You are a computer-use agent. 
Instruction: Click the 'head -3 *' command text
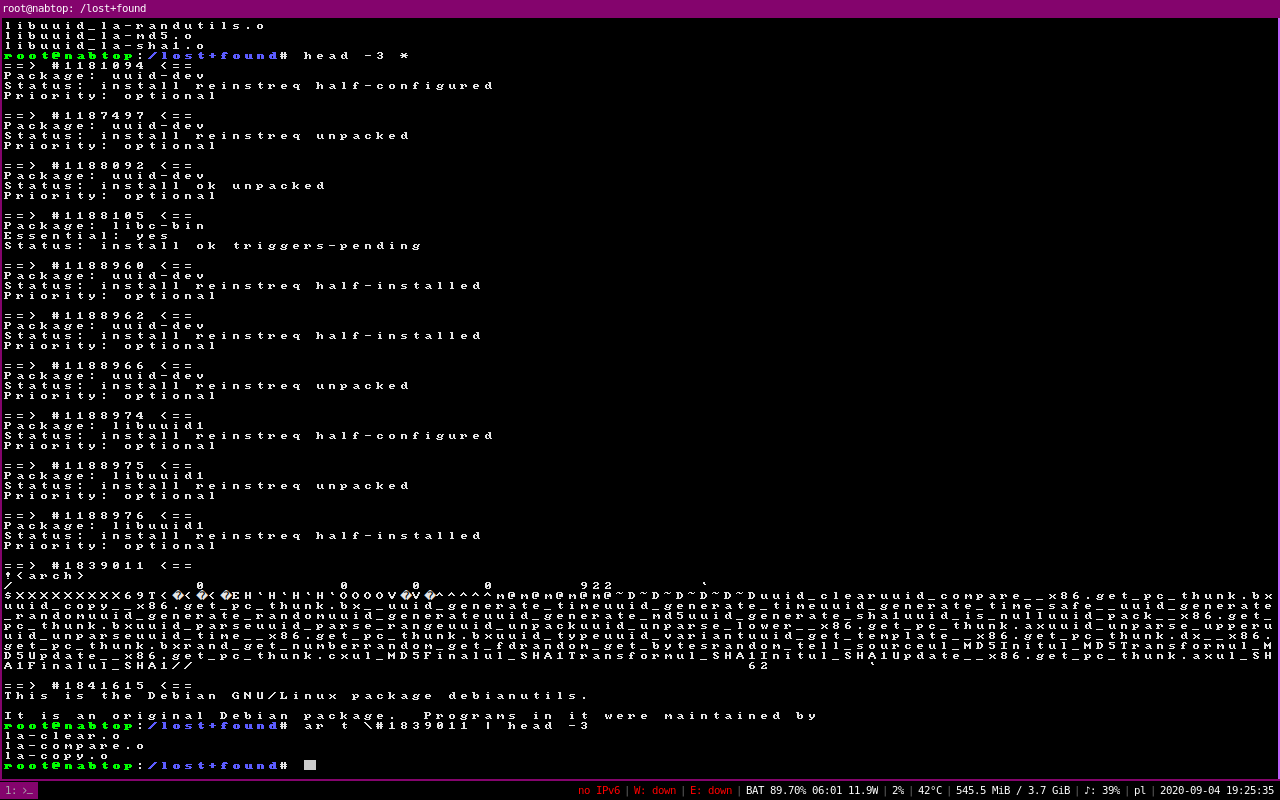(x=356, y=55)
